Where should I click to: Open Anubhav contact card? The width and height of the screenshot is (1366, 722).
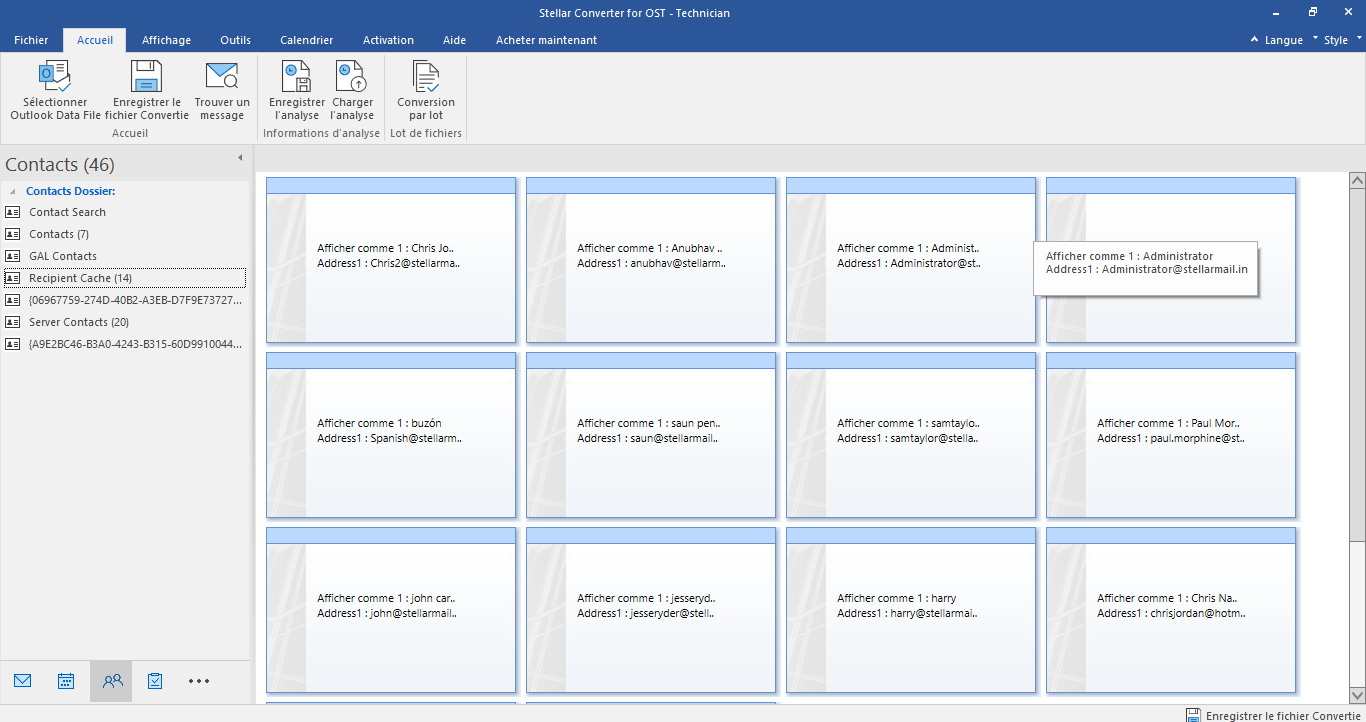click(651, 260)
